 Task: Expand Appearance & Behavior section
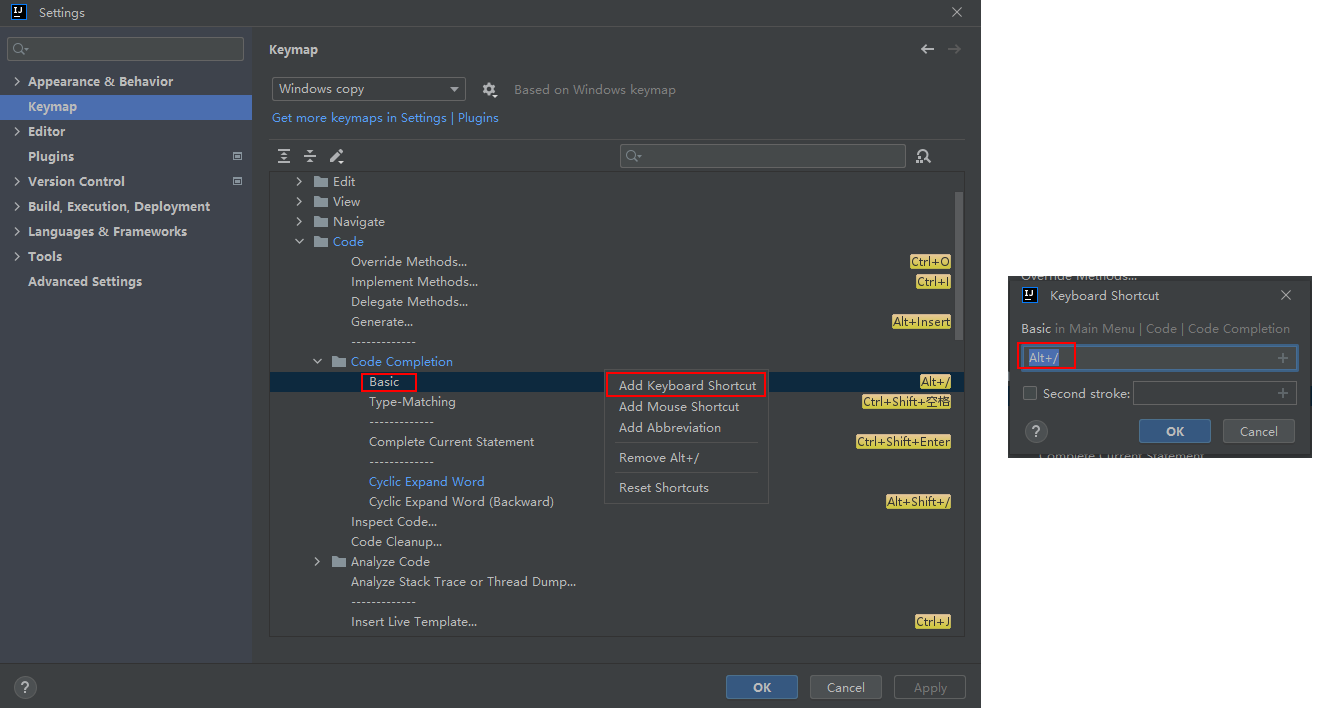point(17,81)
